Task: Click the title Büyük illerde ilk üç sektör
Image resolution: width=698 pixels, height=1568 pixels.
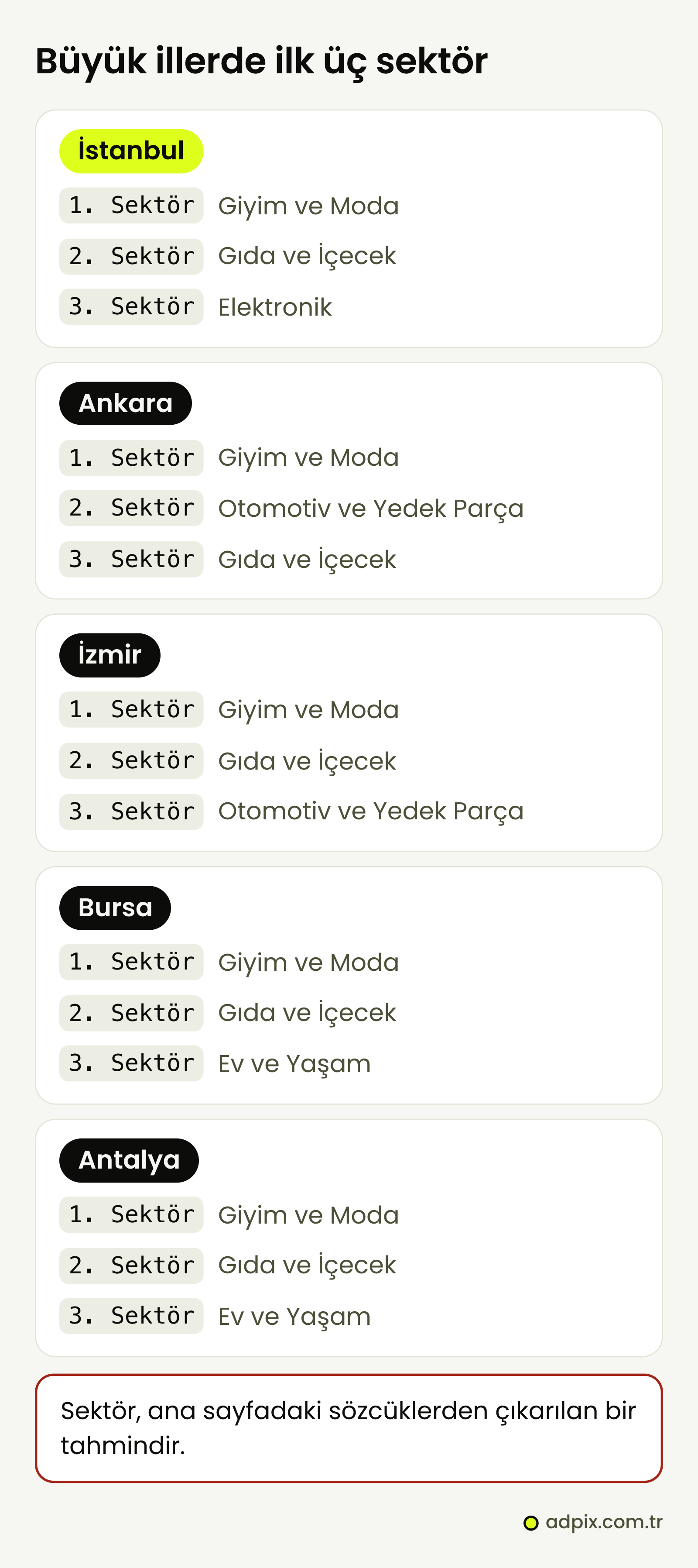Action: point(262,62)
